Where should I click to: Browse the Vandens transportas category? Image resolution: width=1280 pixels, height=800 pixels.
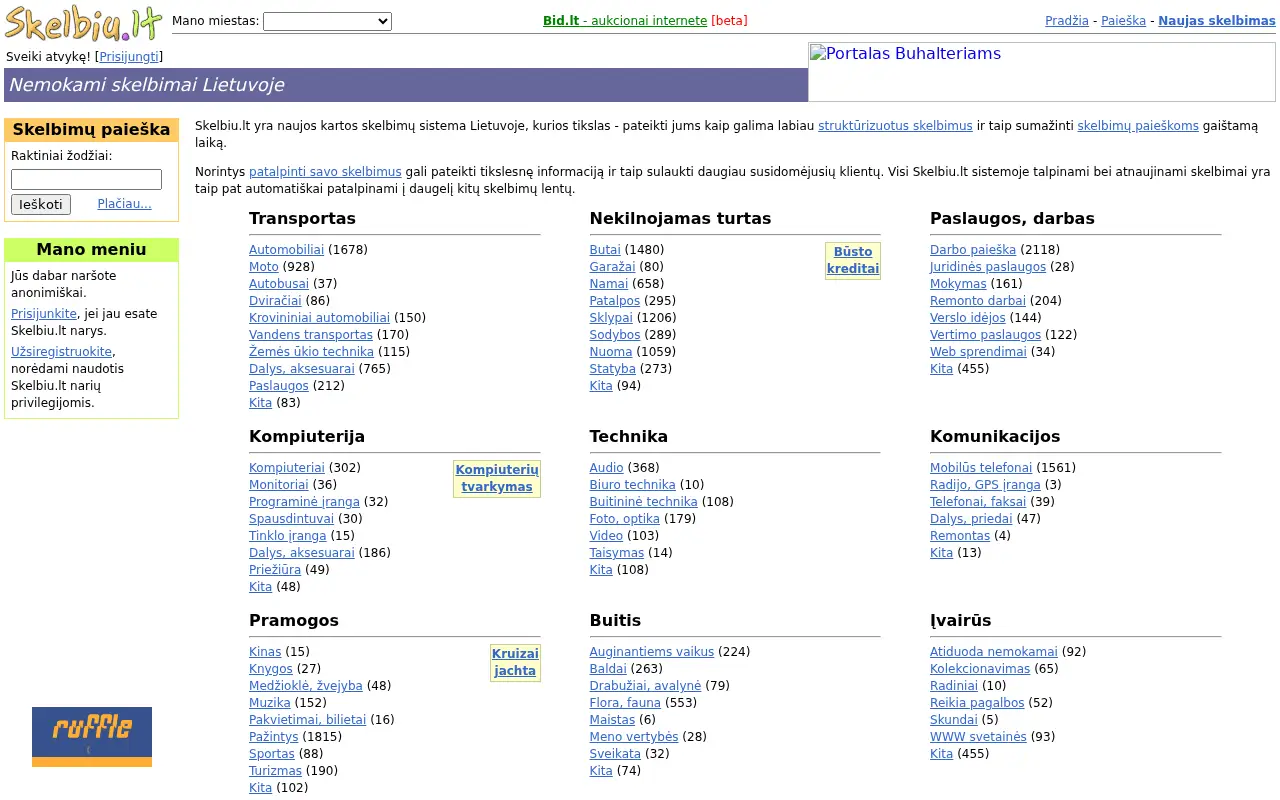[x=311, y=335]
